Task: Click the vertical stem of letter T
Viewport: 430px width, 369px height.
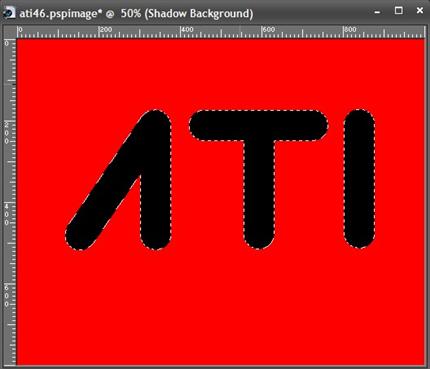Action: [259, 193]
